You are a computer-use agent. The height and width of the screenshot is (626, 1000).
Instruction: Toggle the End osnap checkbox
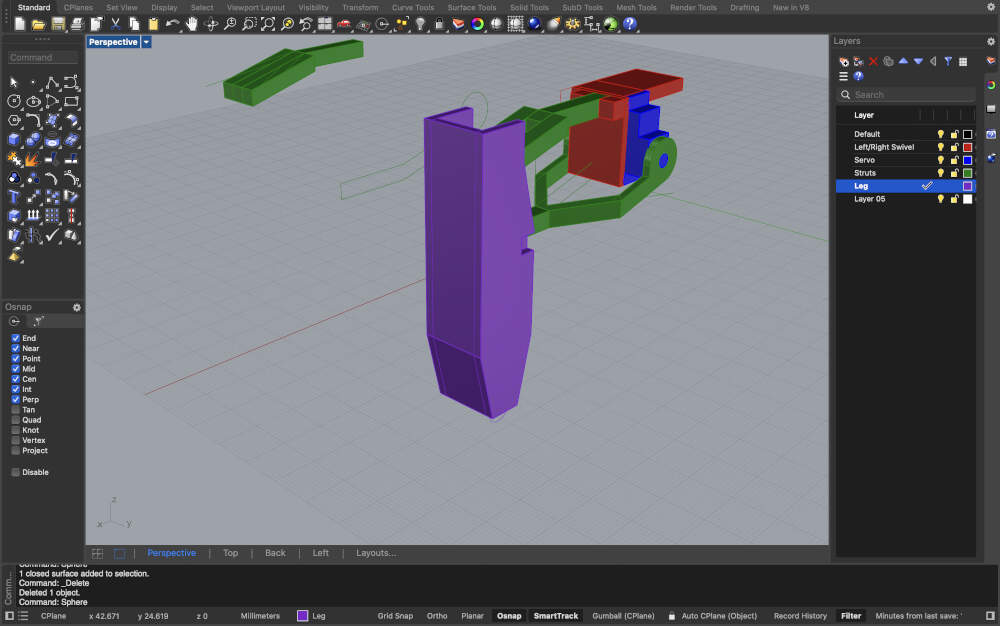click(x=15, y=338)
